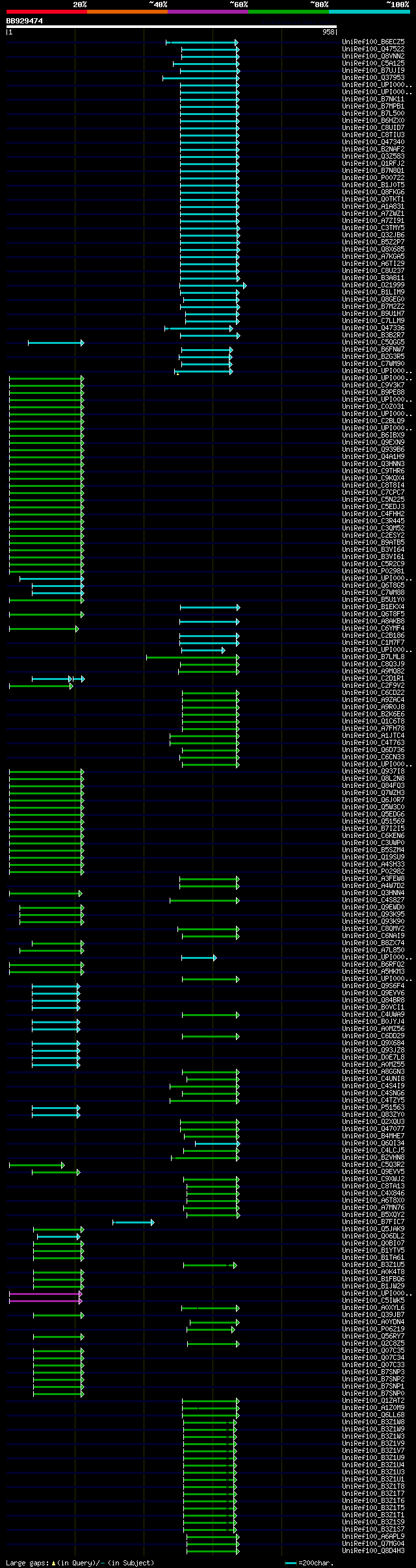The width and height of the screenshot is (416, 1568).
Task: Click the cyan alignment bar in Q6QI34 row
Action: coord(217,1143)
